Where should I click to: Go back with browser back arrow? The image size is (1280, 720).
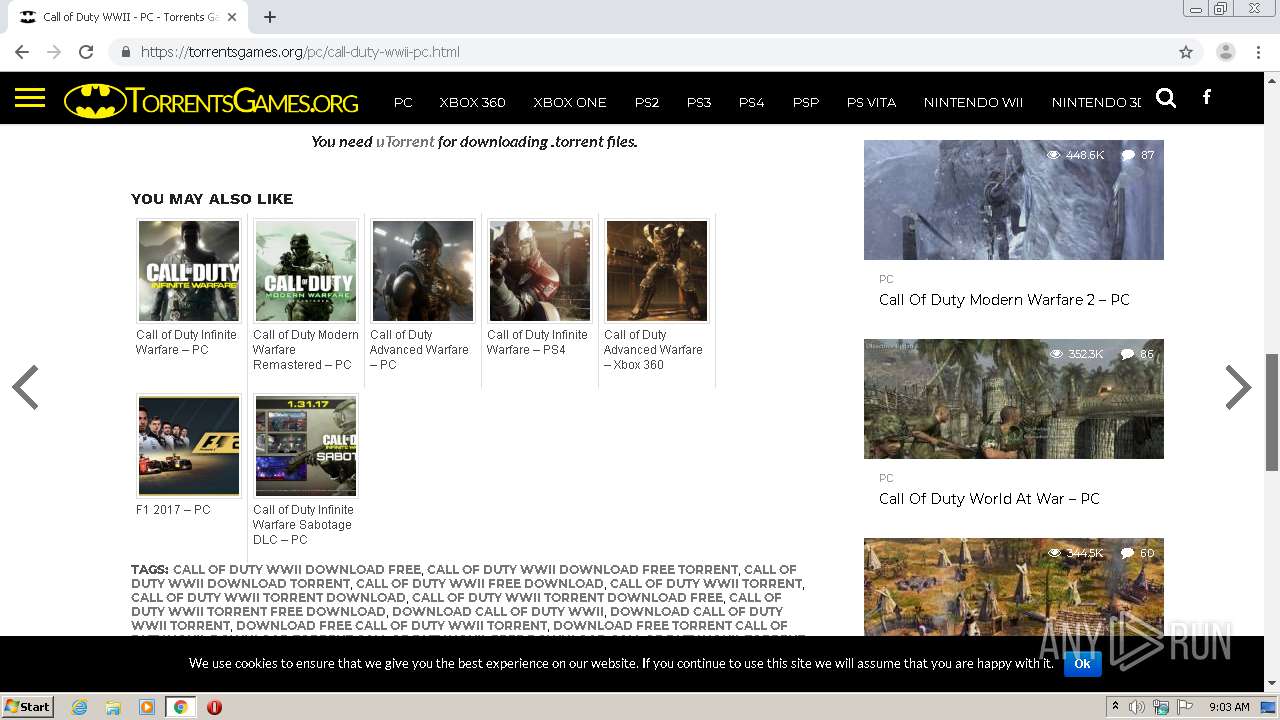(x=22, y=52)
